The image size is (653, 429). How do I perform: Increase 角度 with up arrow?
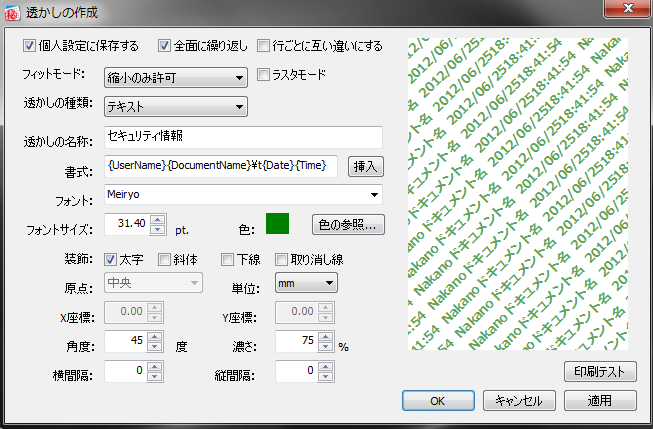pos(155,336)
